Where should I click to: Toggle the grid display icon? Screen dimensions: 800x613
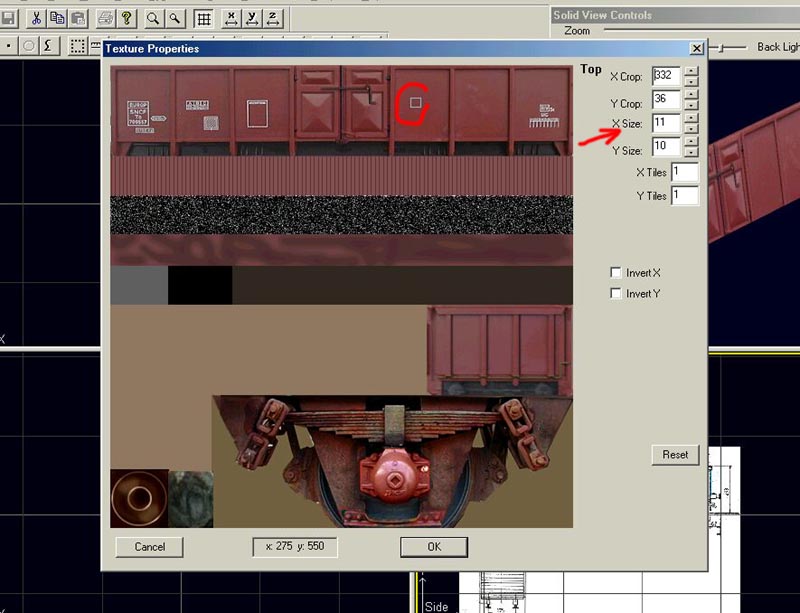pos(203,18)
